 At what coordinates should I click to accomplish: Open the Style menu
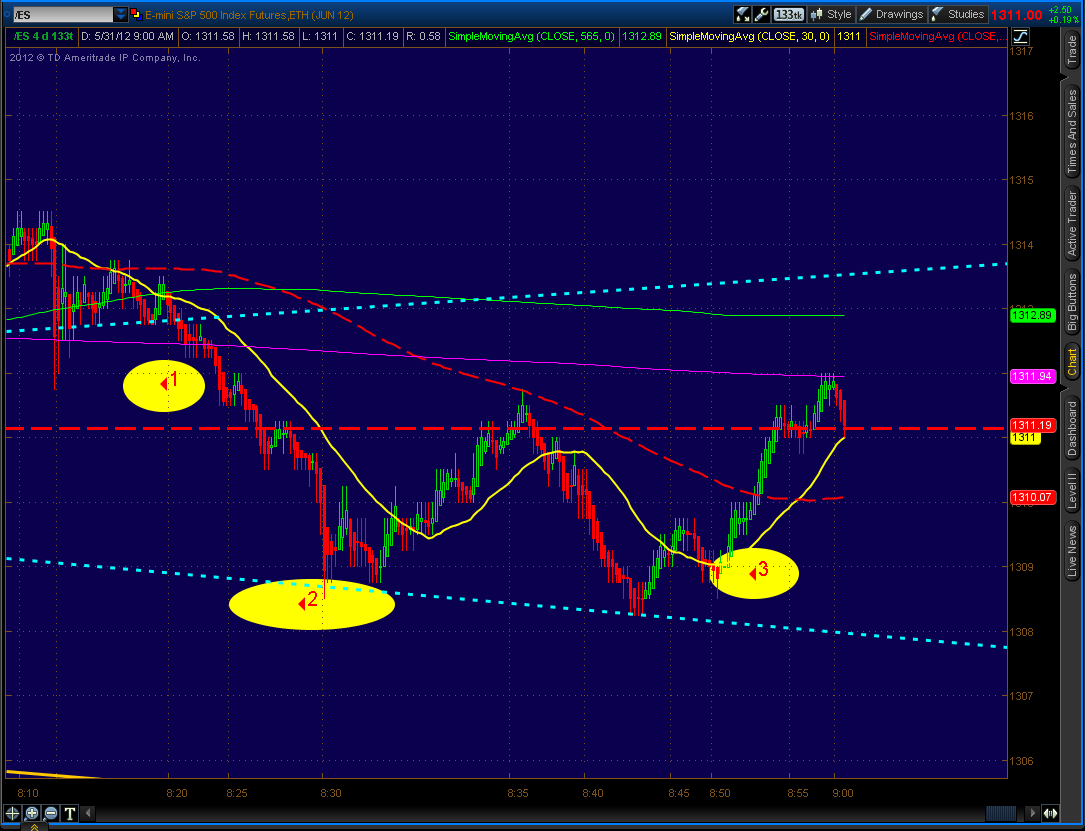coord(831,15)
